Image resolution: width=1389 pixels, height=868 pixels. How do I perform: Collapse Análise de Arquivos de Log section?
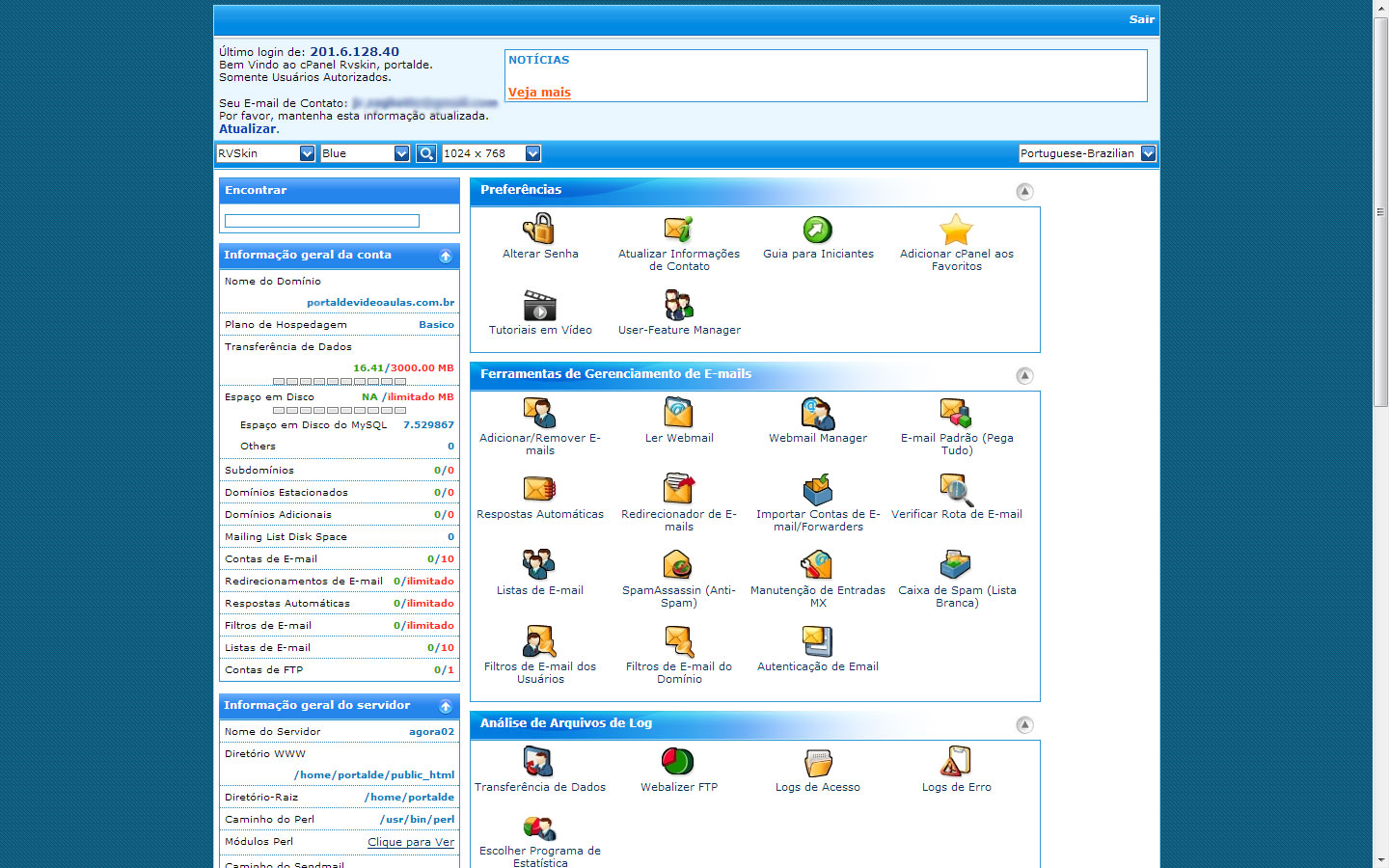click(x=1024, y=725)
